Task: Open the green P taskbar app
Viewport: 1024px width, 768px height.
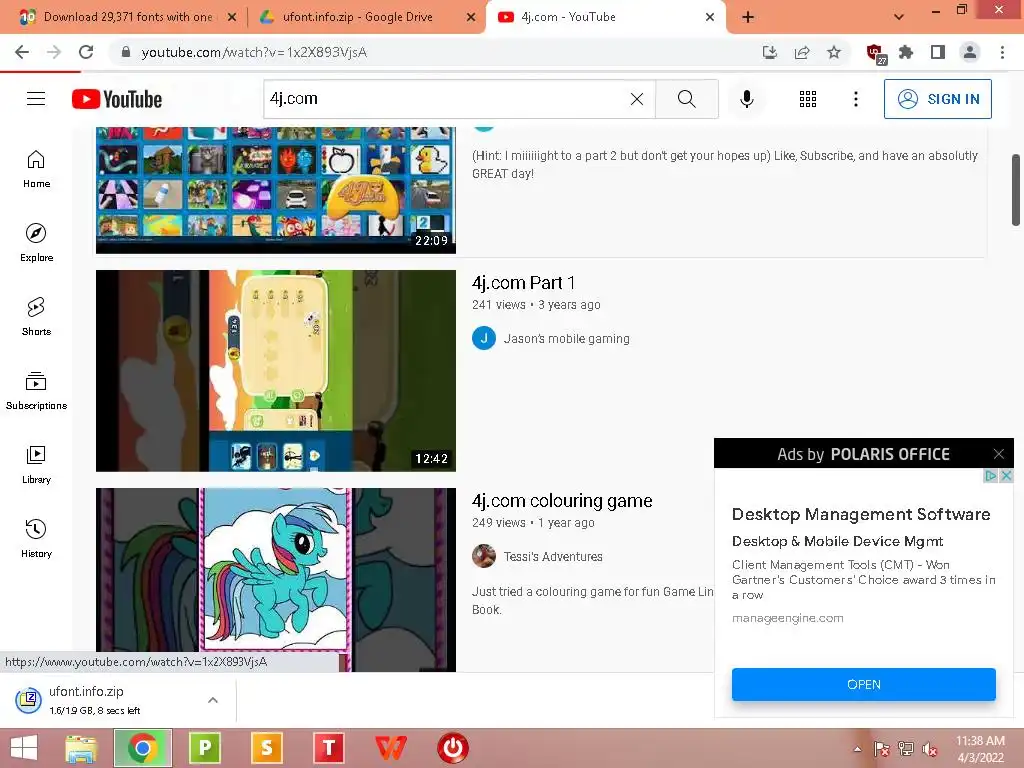Action: tap(205, 748)
